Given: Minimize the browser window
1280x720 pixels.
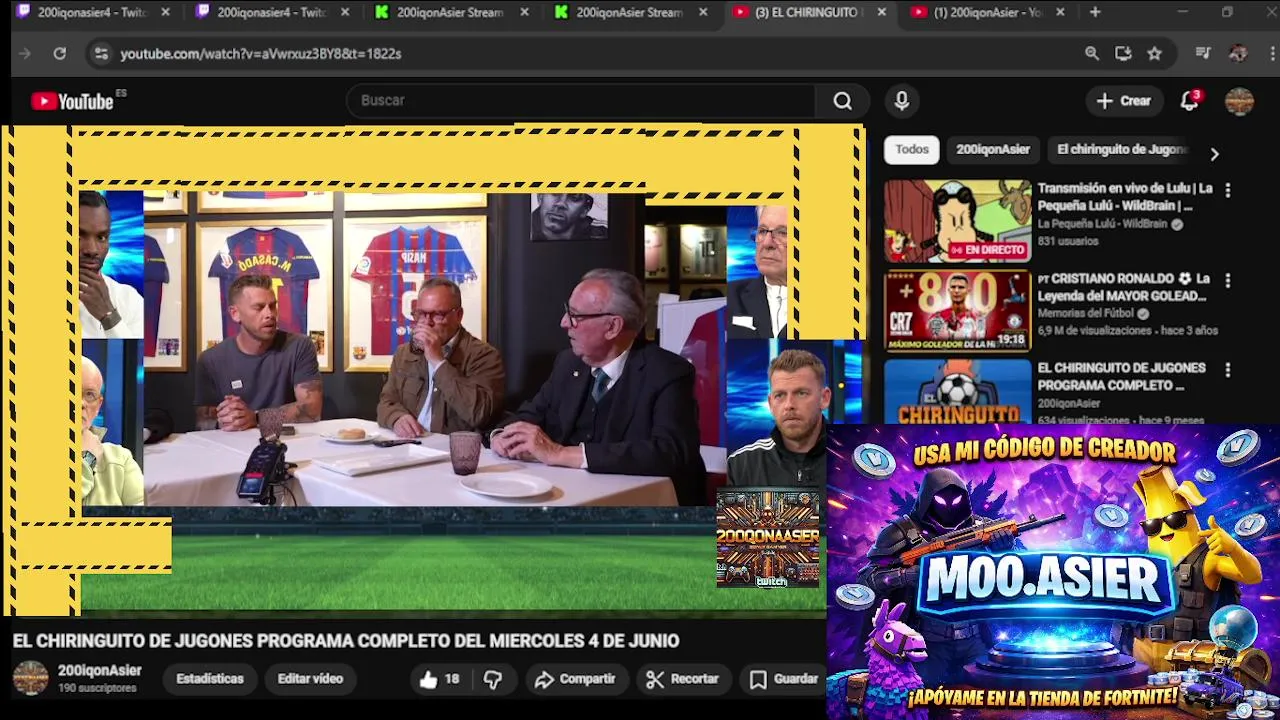Looking at the screenshot, I should 1182,12.
